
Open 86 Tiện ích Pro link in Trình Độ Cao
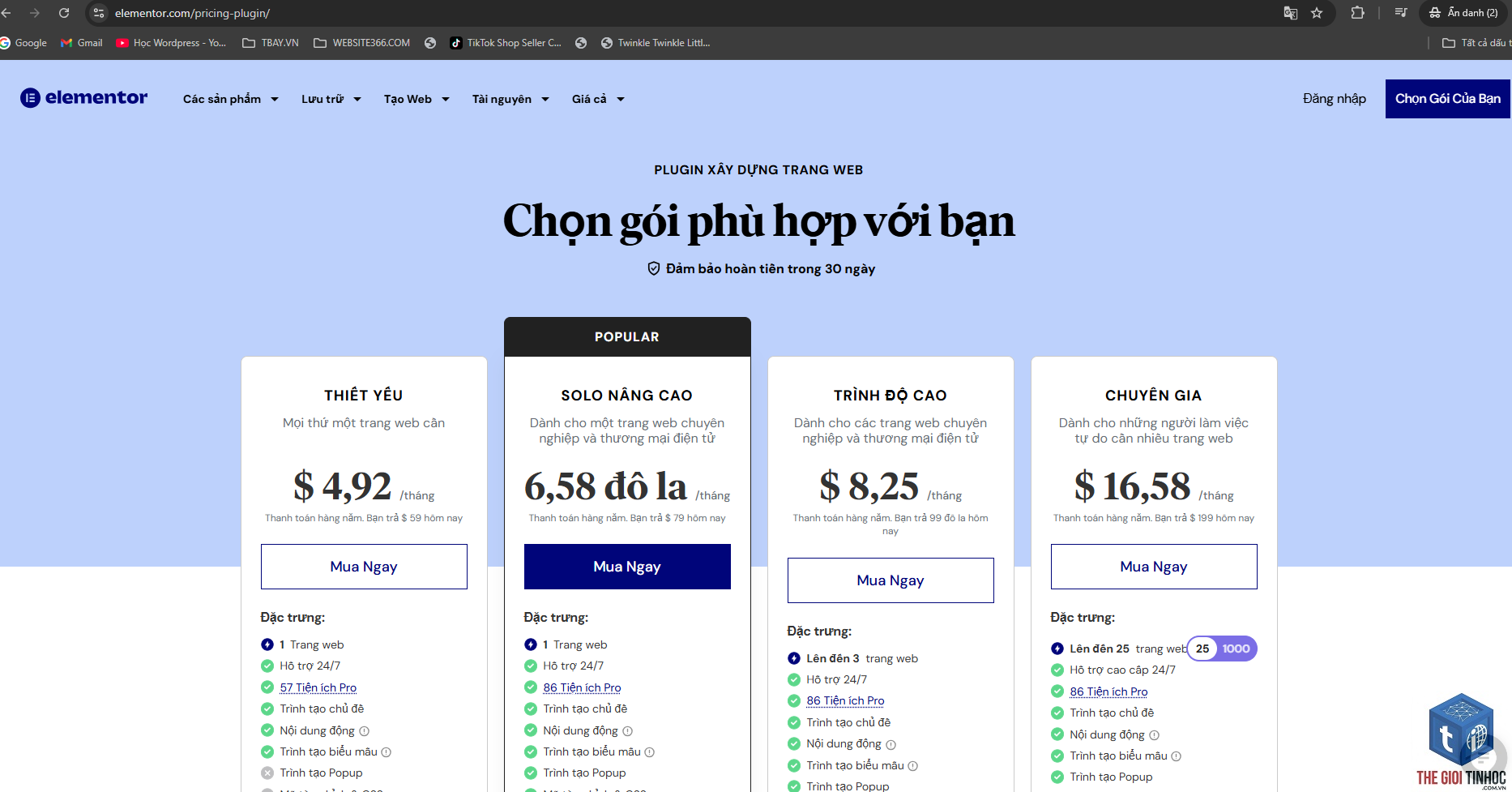point(845,700)
